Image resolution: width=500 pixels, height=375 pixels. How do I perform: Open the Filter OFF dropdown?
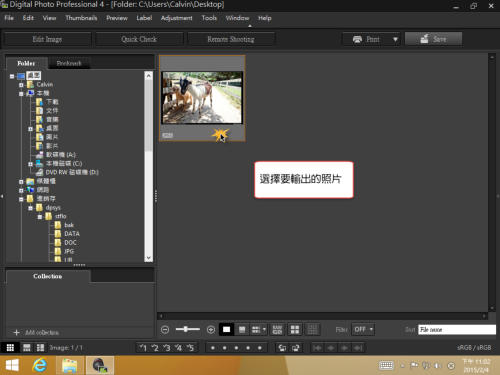click(x=363, y=330)
